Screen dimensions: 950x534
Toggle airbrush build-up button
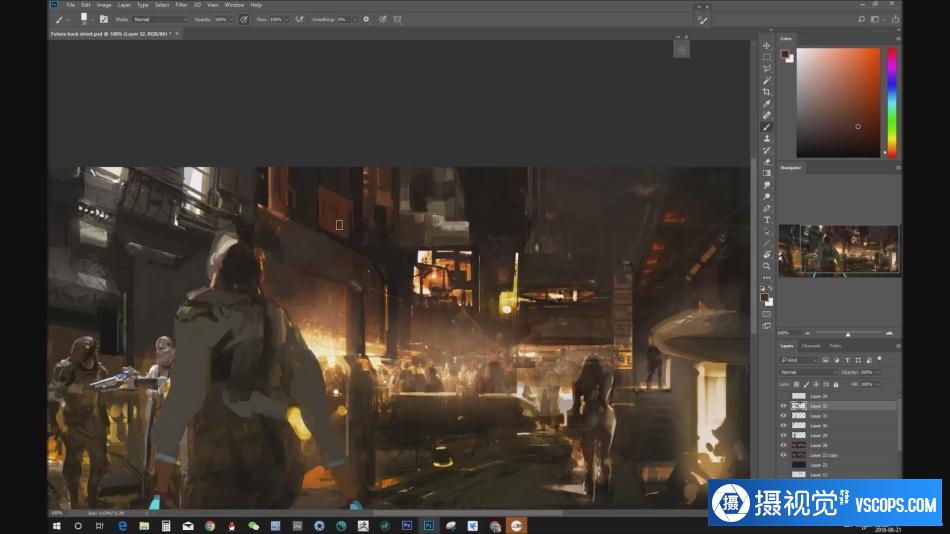(299, 19)
